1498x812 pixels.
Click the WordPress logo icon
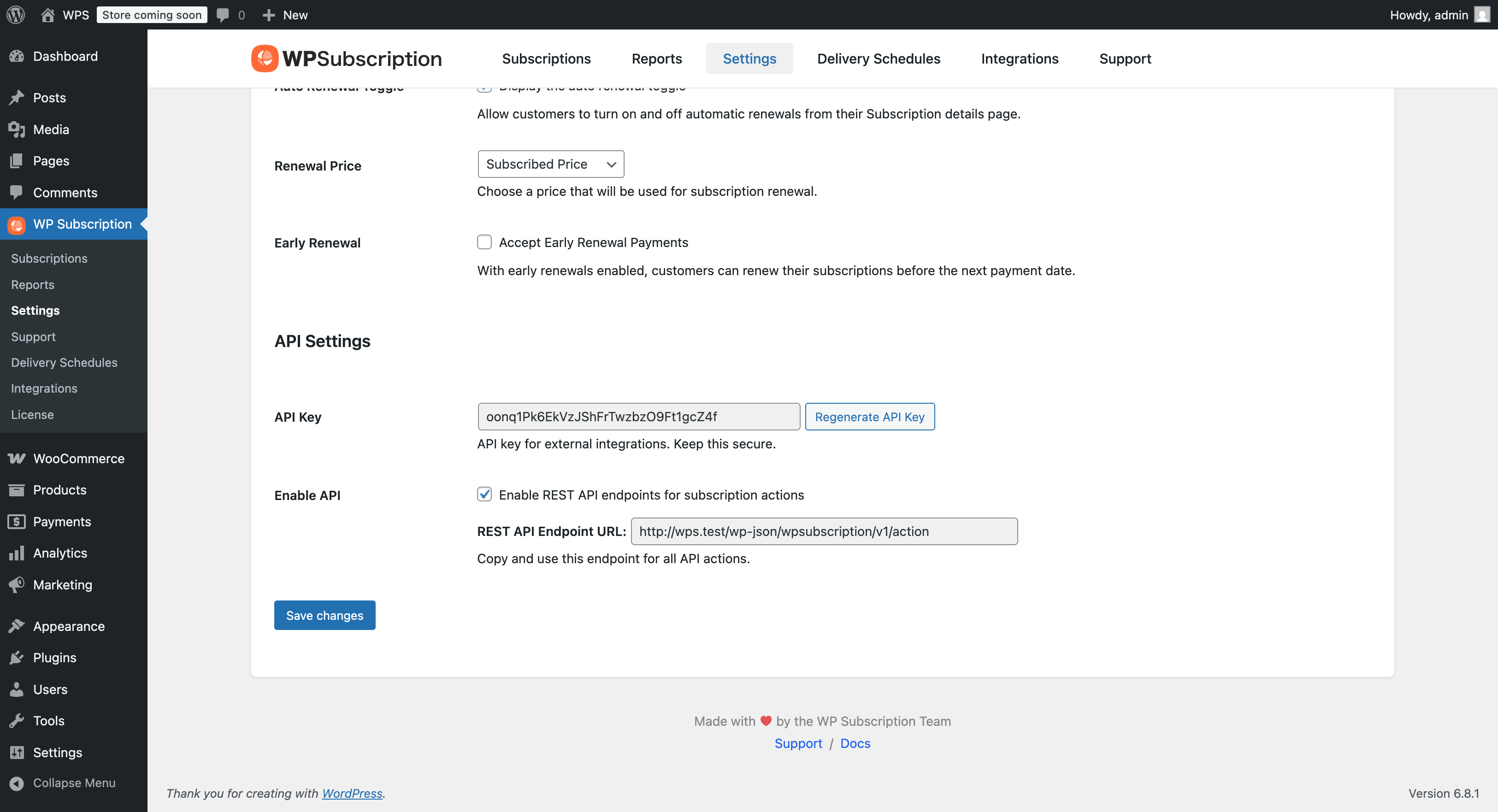16,15
